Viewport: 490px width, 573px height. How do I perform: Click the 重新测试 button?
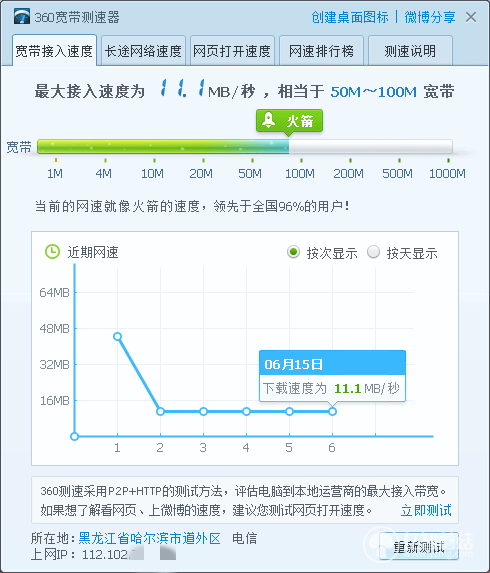coord(419,546)
